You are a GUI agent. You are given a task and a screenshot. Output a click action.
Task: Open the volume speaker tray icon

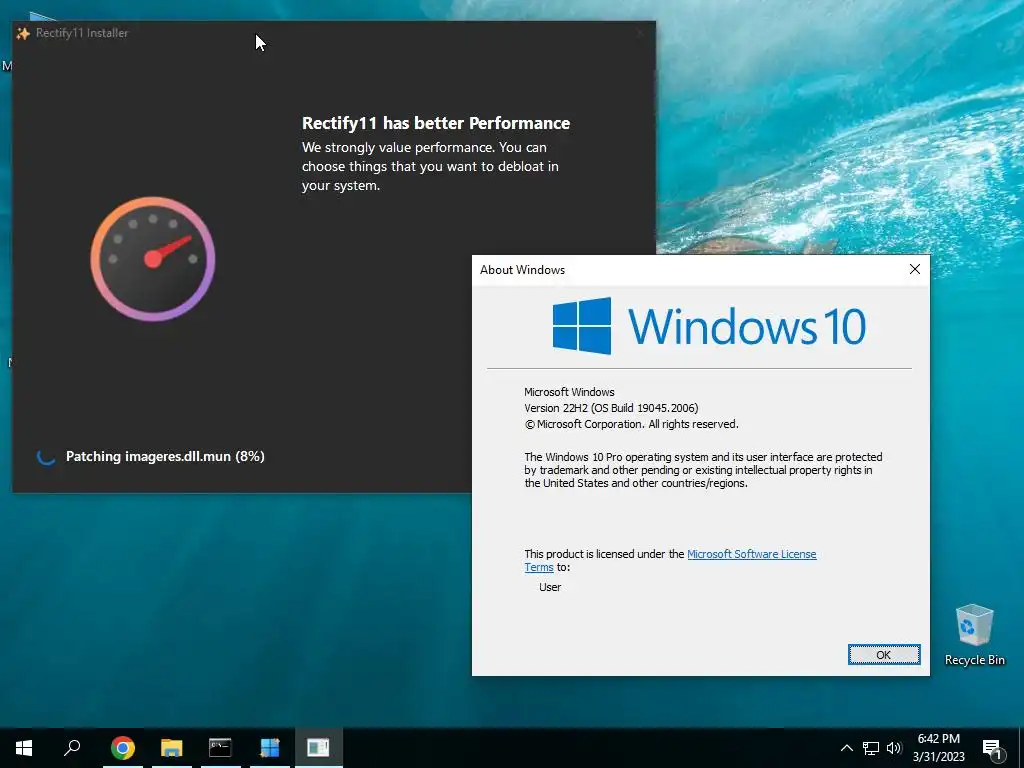[894, 748]
